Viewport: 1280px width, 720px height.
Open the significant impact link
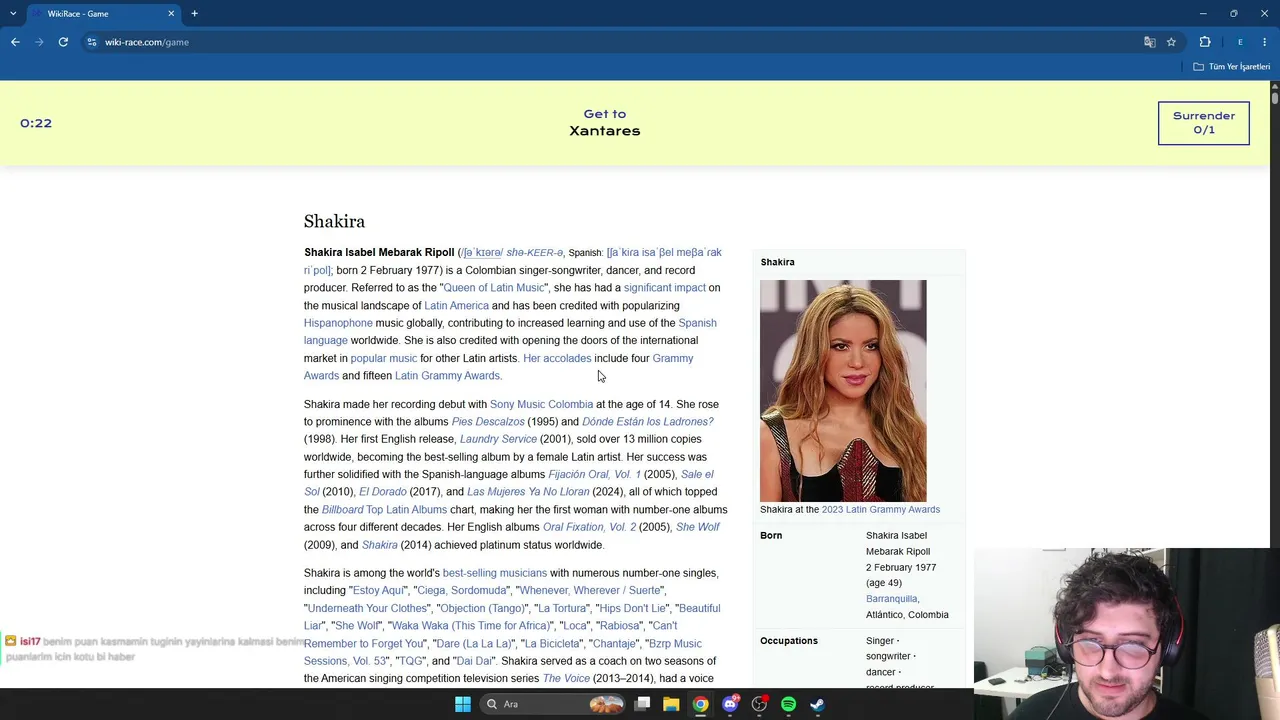665,288
